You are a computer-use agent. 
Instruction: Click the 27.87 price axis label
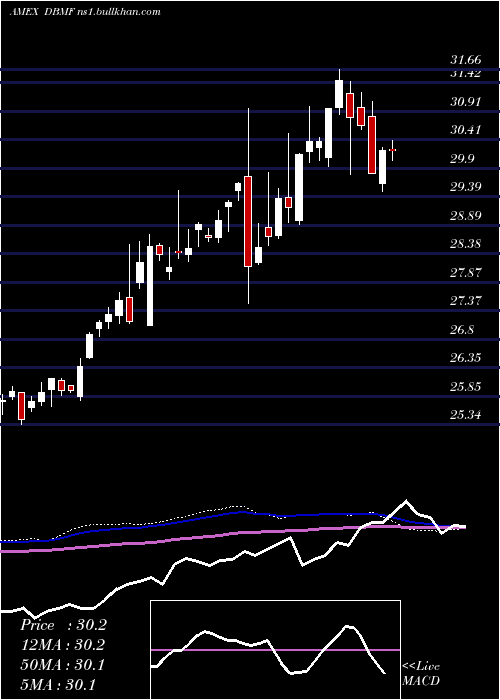(x=466, y=273)
